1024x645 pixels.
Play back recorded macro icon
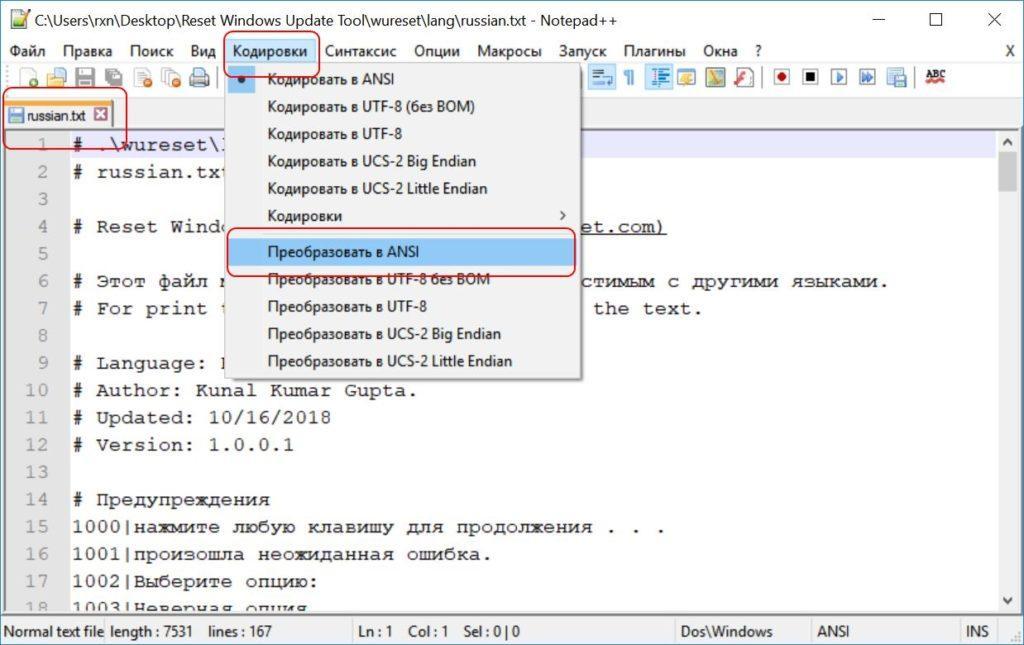(x=839, y=77)
